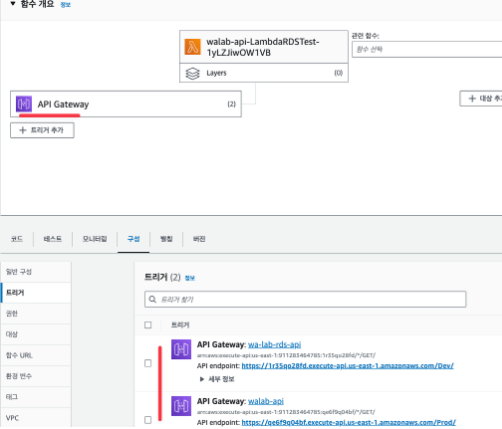The width and height of the screenshot is (502, 429).
Task: Click the magnifier icon in trigger search
Action: coord(152,299)
